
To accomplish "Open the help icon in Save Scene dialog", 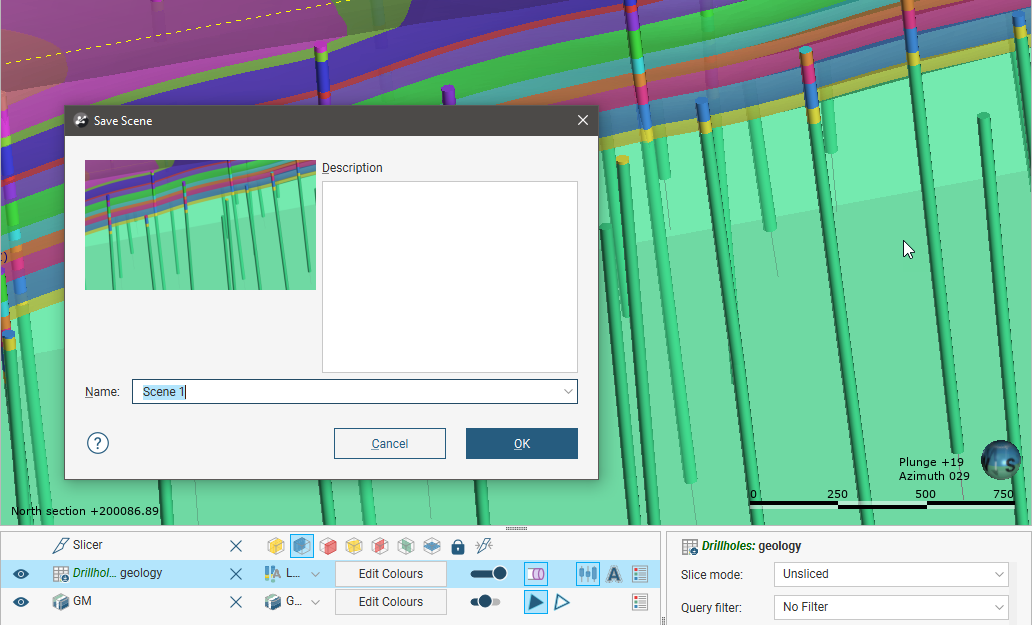I will coord(98,443).
